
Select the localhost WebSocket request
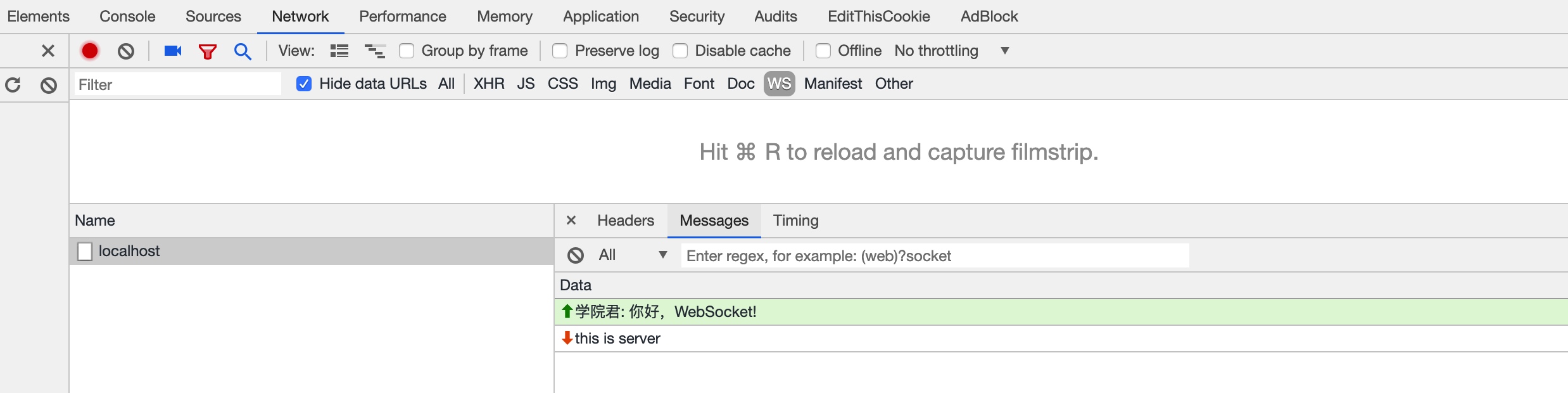pos(312,251)
